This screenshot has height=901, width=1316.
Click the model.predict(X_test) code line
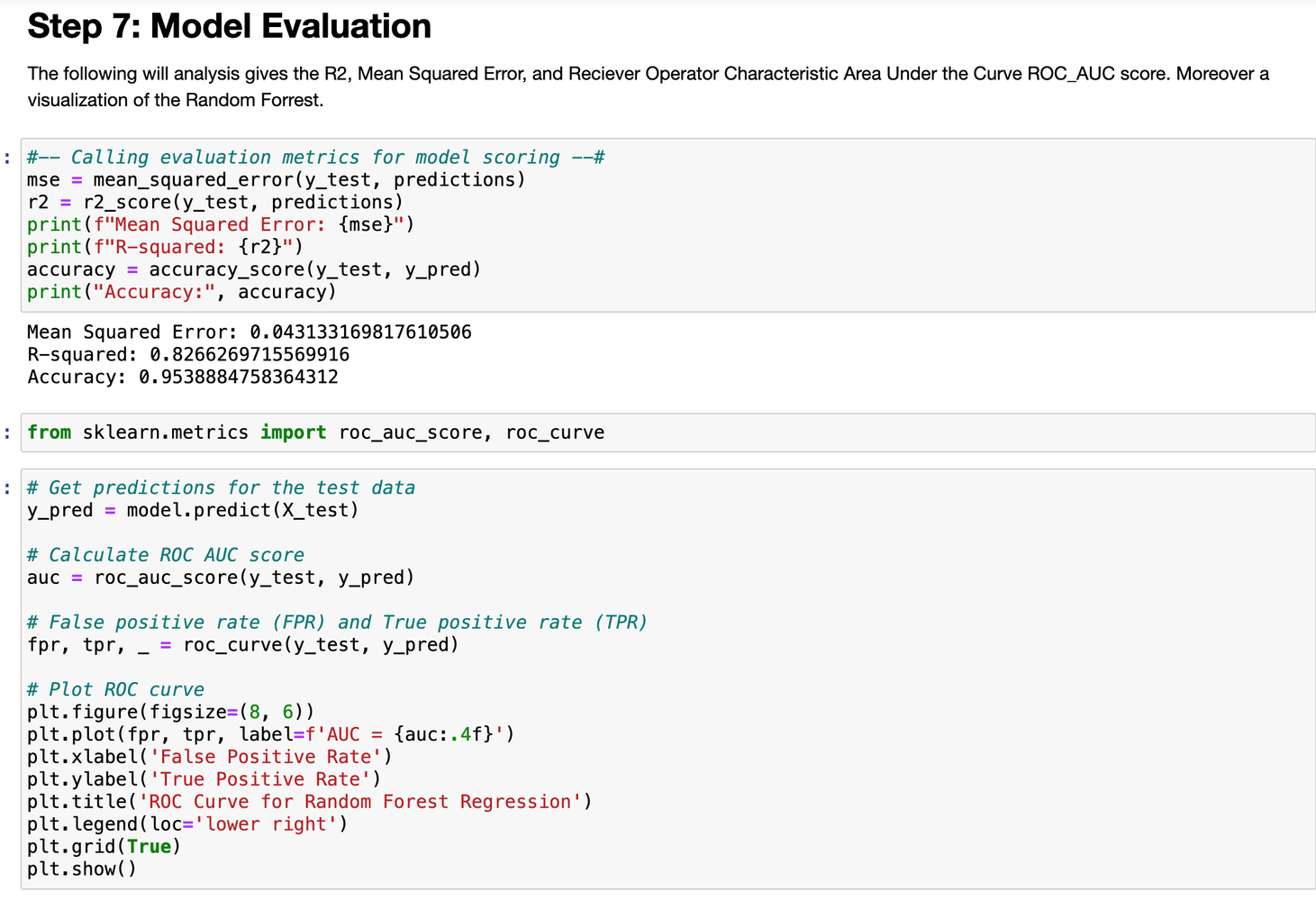click(193, 510)
